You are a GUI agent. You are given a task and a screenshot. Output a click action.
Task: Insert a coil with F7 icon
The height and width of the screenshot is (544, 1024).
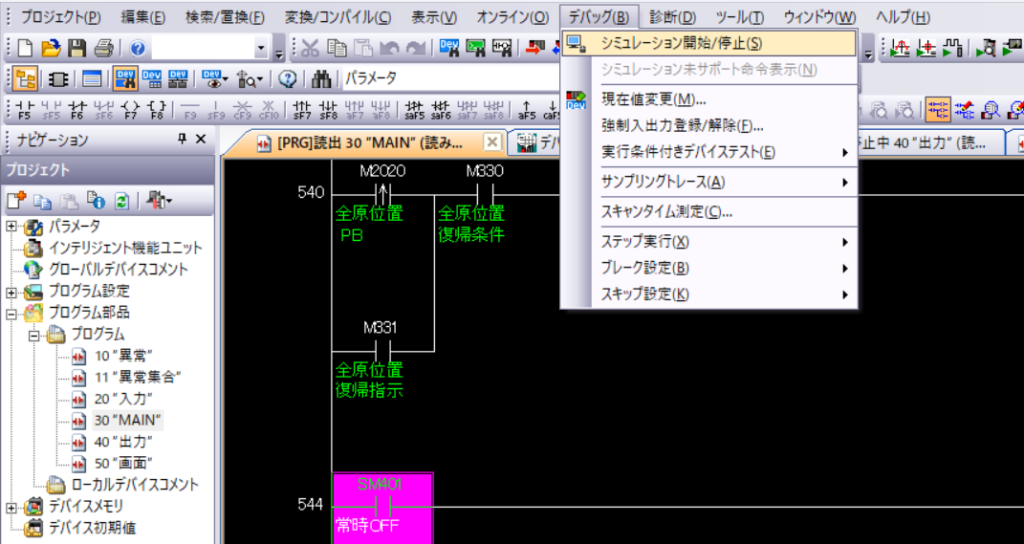[x=129, y=109]
